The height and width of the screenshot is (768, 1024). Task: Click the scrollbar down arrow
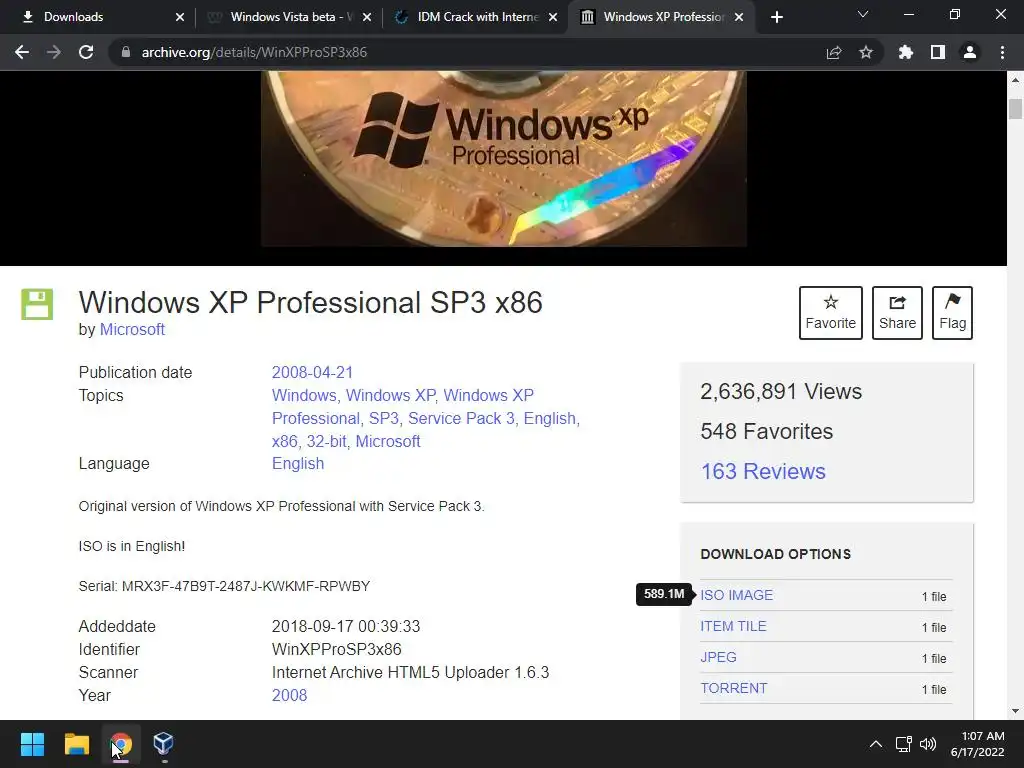click(x=1016, y=711)
